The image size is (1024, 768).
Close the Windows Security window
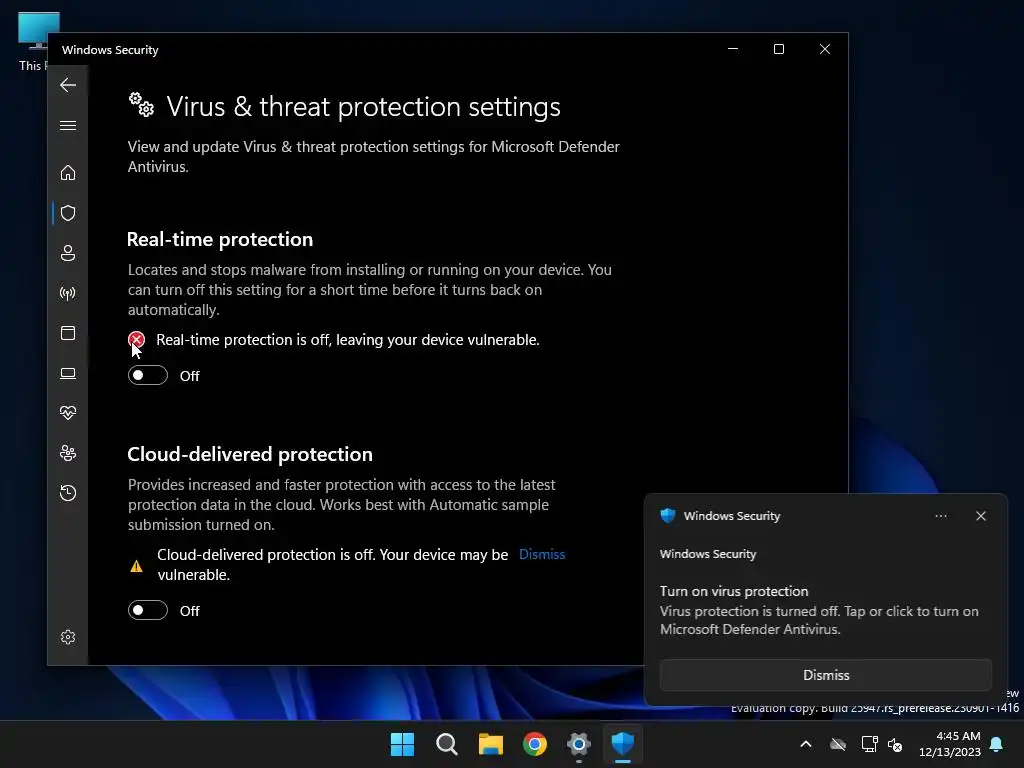825,49
